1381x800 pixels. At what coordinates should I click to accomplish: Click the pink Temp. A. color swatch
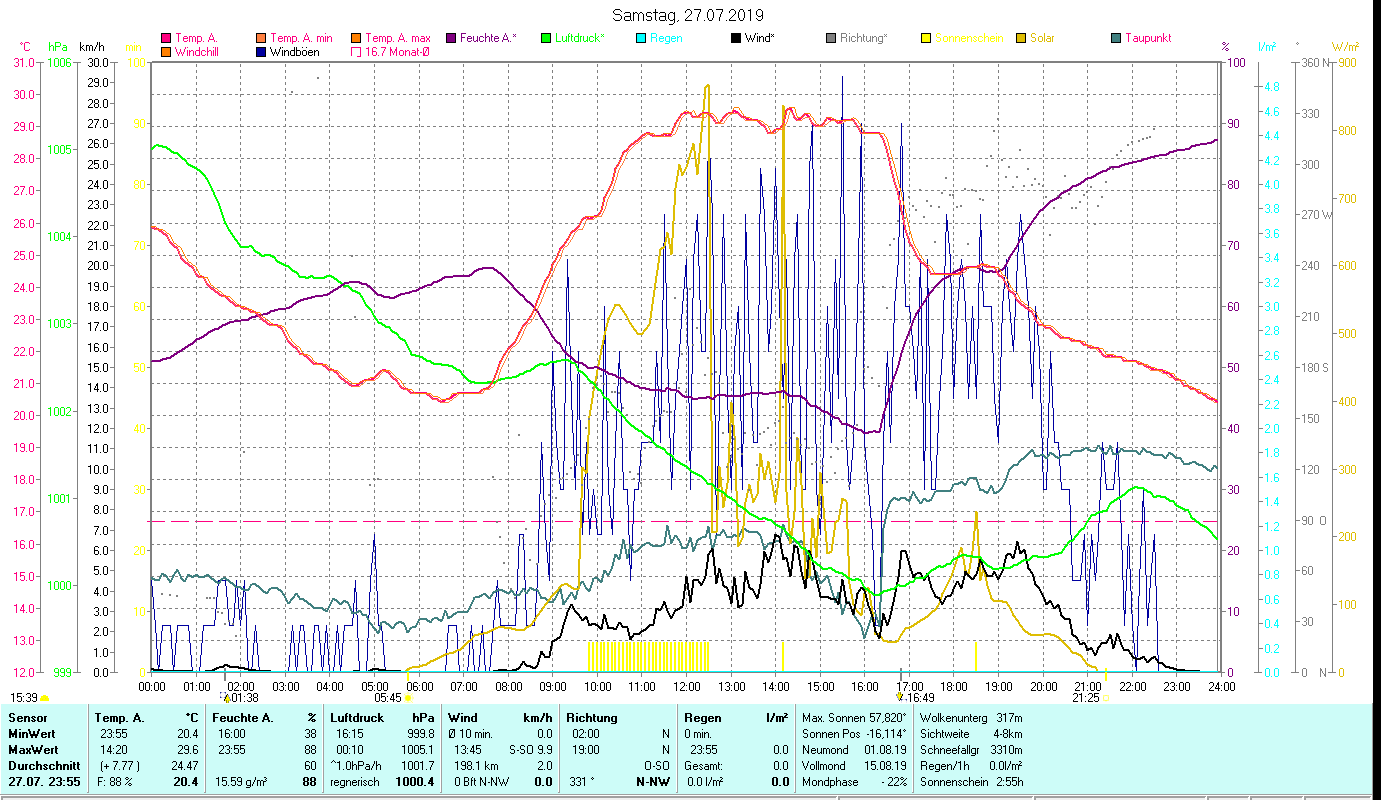(x=166, y=39)
